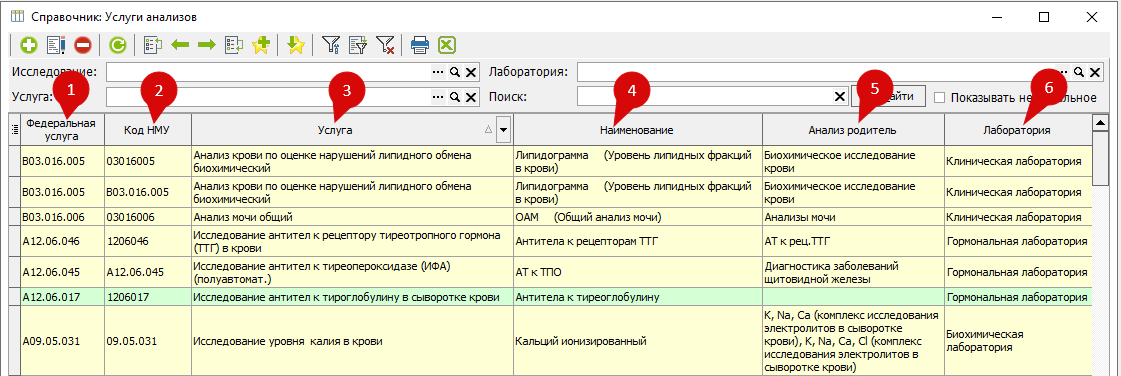Select cell Анализы мочи
Viewport: 1121px width, 376px height.
[x=853, y=216]
